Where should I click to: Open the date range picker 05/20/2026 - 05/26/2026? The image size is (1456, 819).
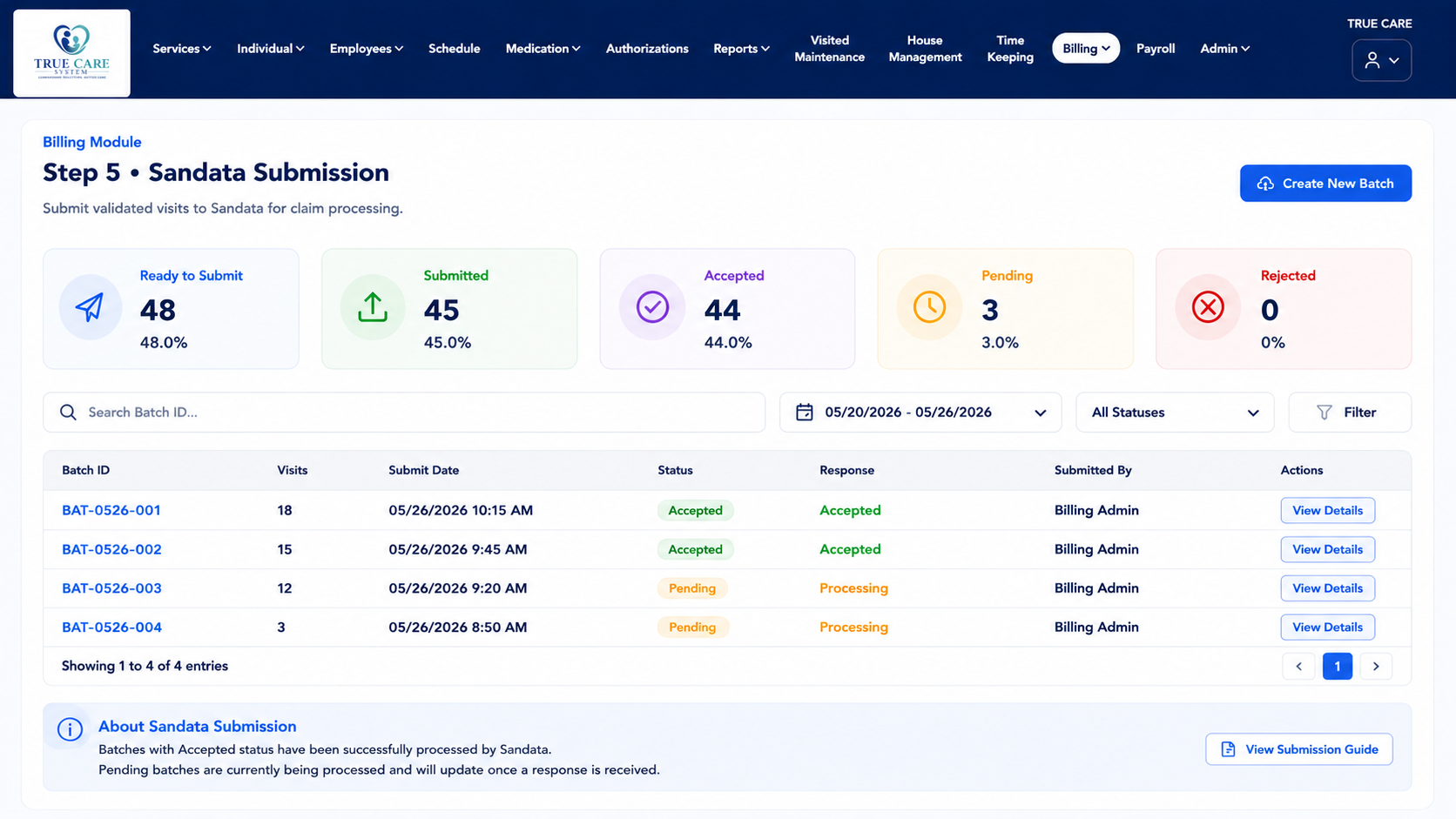920,413
